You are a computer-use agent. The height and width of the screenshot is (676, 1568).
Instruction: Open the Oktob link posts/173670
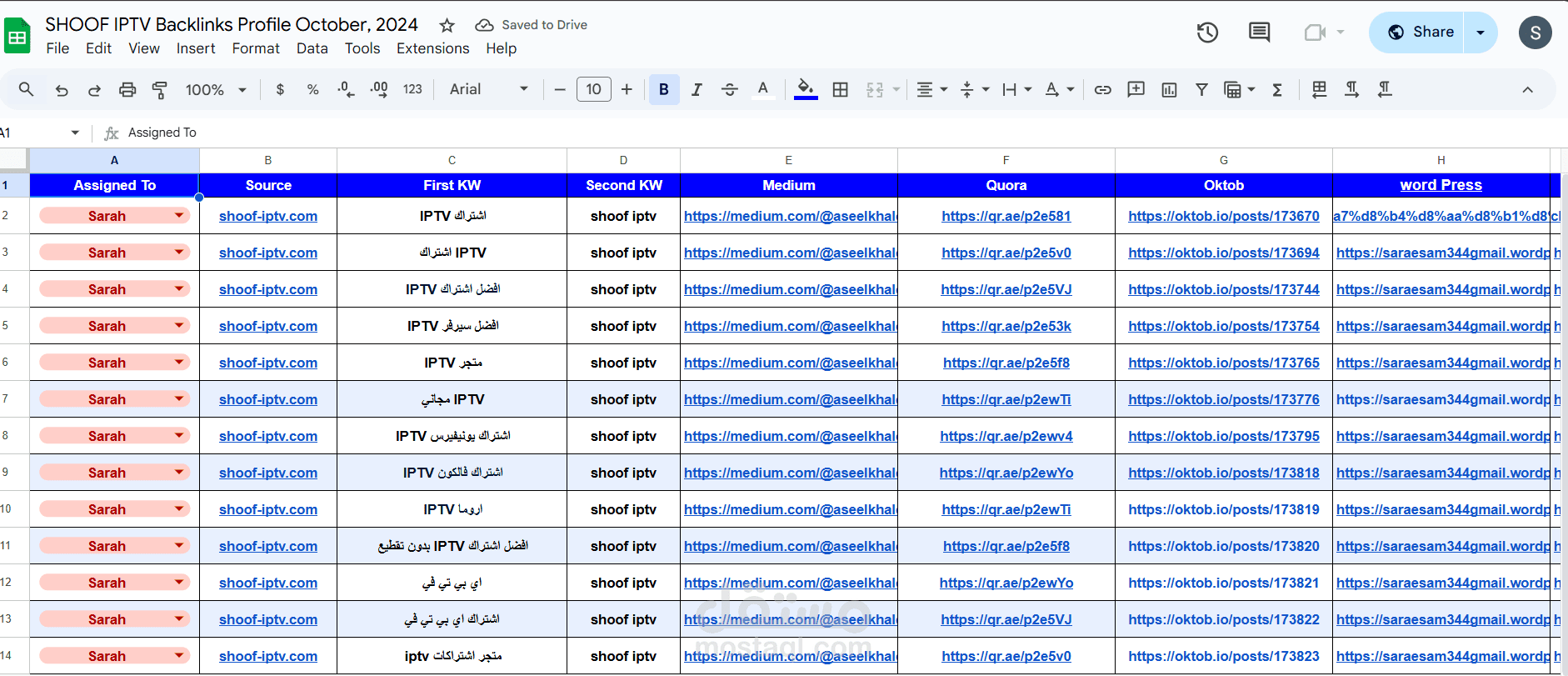coord(1224,216)
